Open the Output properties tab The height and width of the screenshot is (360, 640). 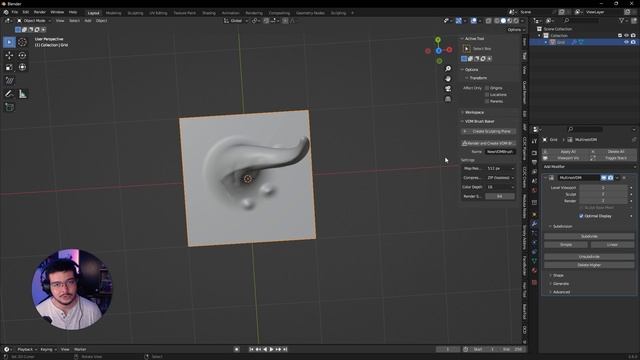click(534, 162)
